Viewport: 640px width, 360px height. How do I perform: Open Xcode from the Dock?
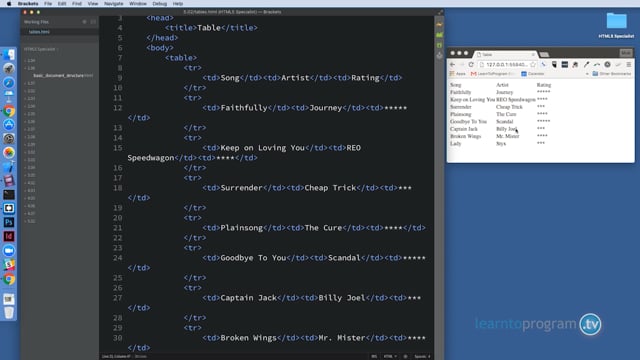pos(9,167)
